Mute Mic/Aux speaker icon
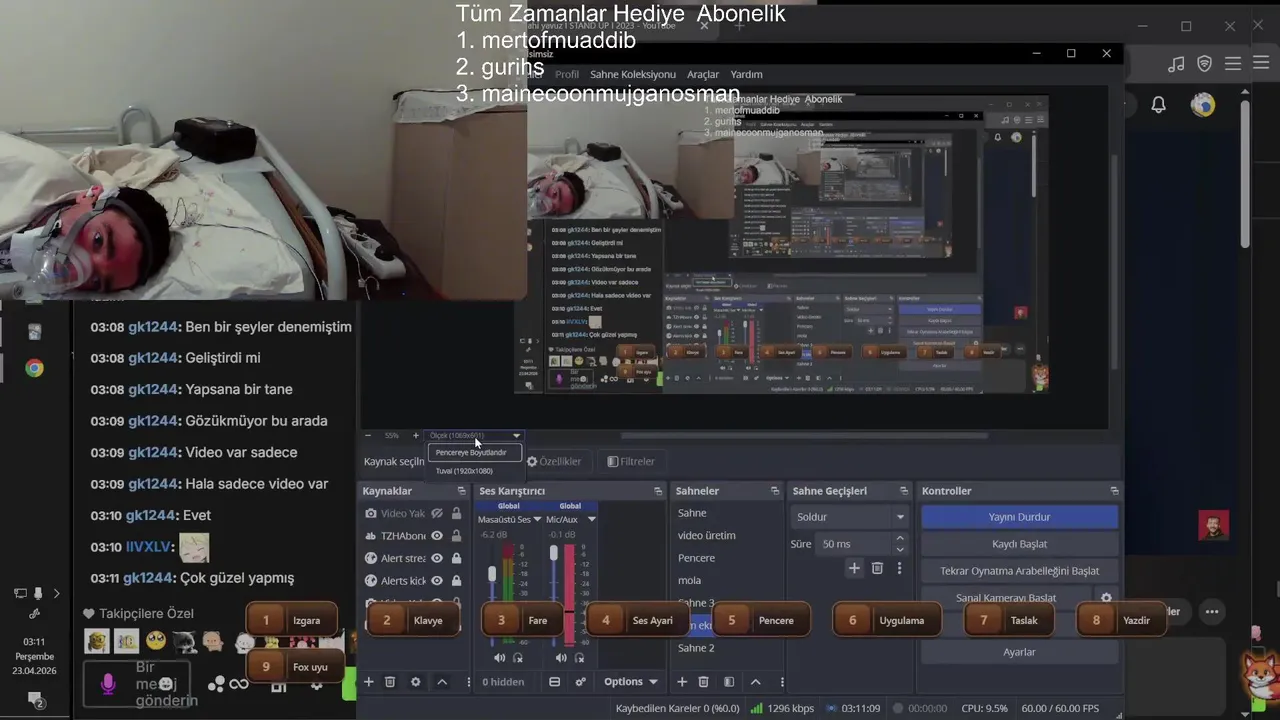 (x=561, y=657)
